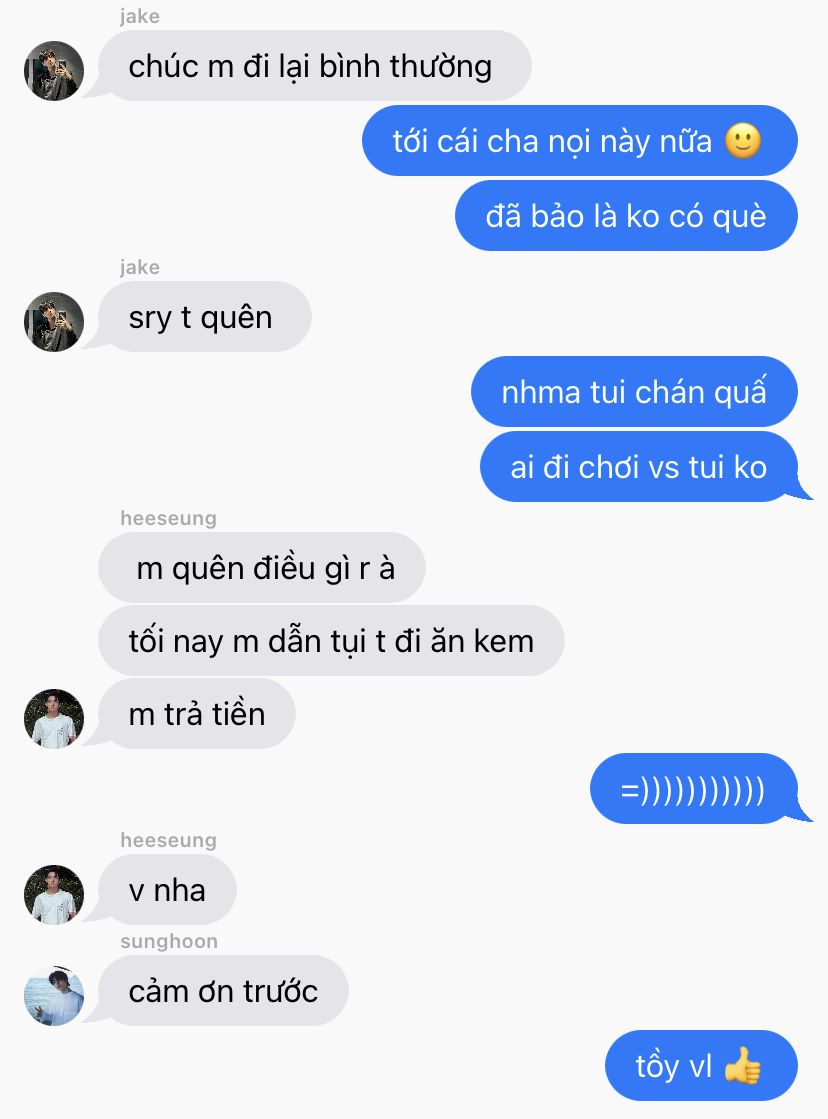The width and height of the screenshot is (828, 1119).
Task: Tap the "sry t quên" message bubble
Action: (204, 317)
